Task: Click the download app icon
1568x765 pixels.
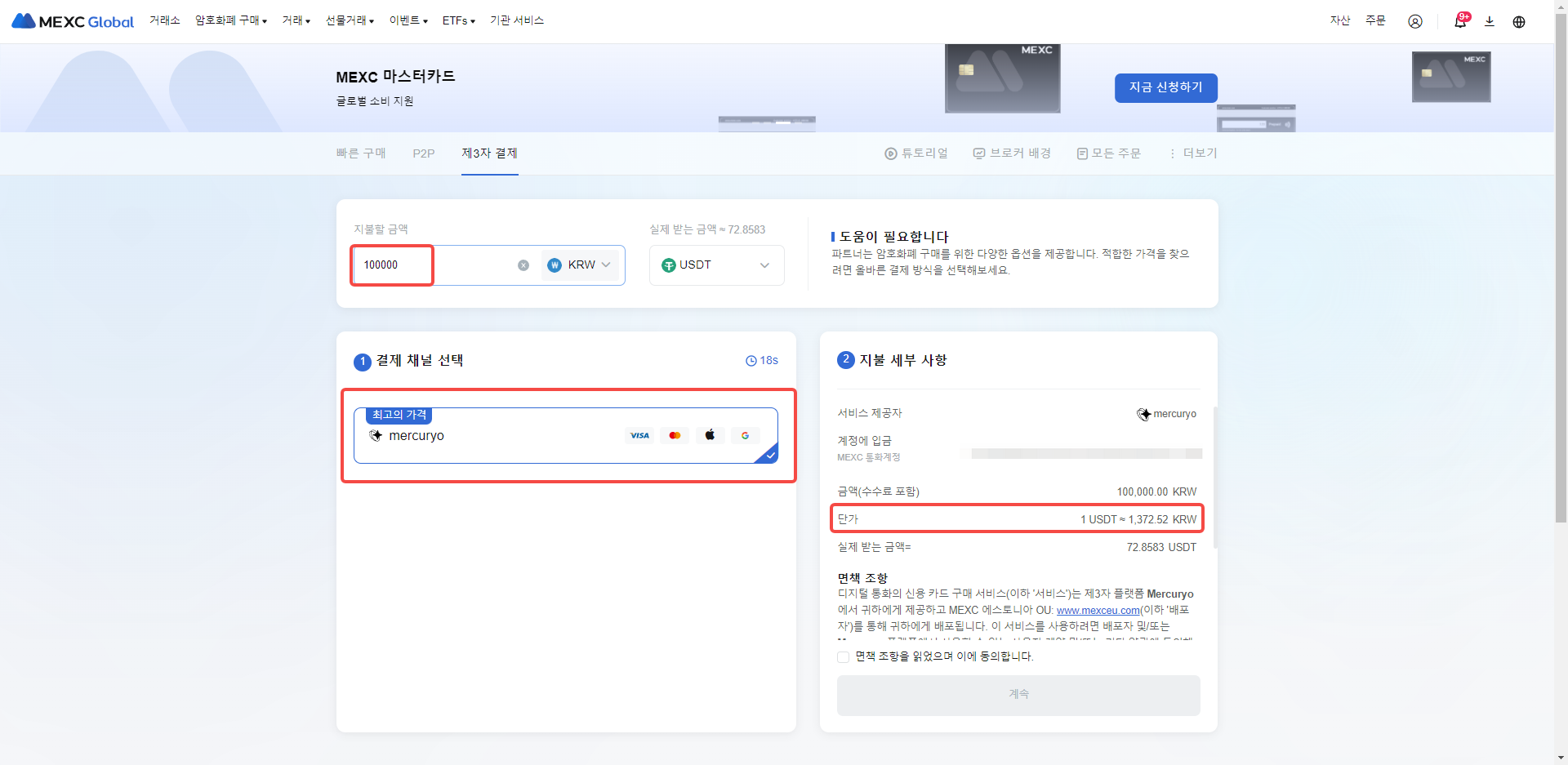Action: tap(1489, 21)
